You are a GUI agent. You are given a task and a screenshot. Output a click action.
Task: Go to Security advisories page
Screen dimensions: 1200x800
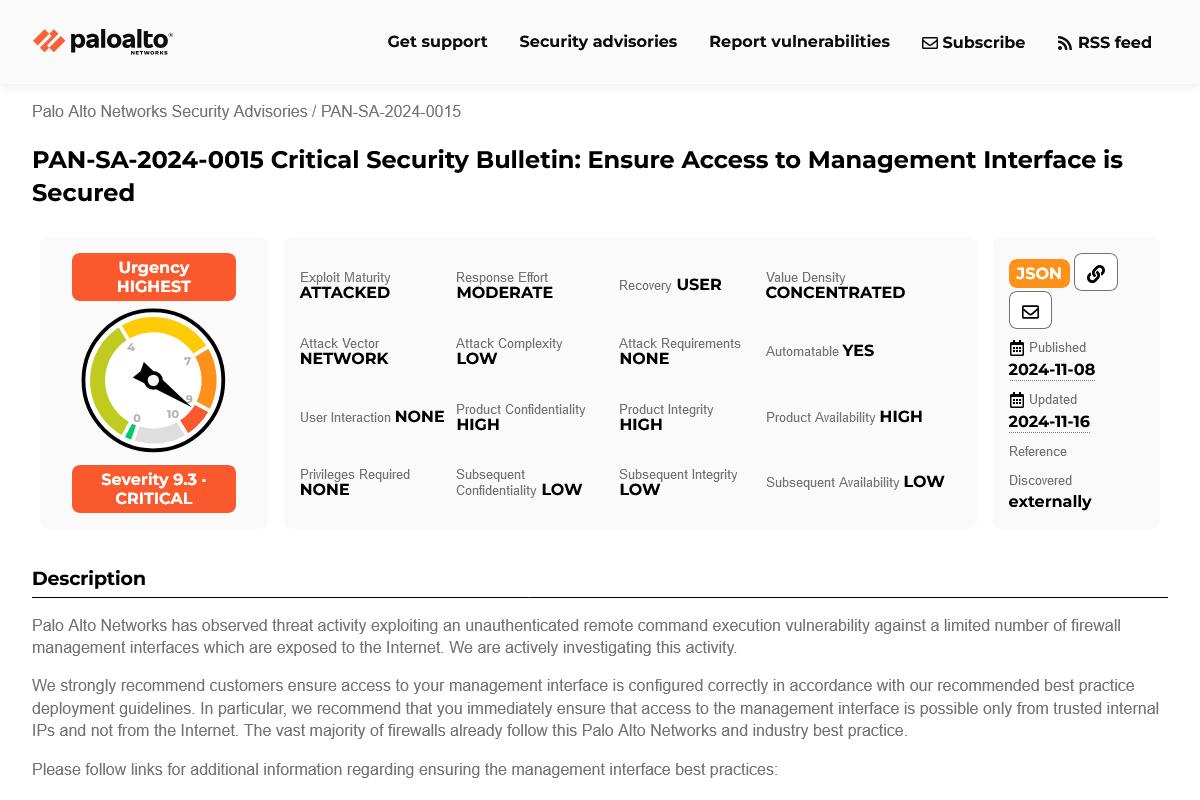point(598,41)
